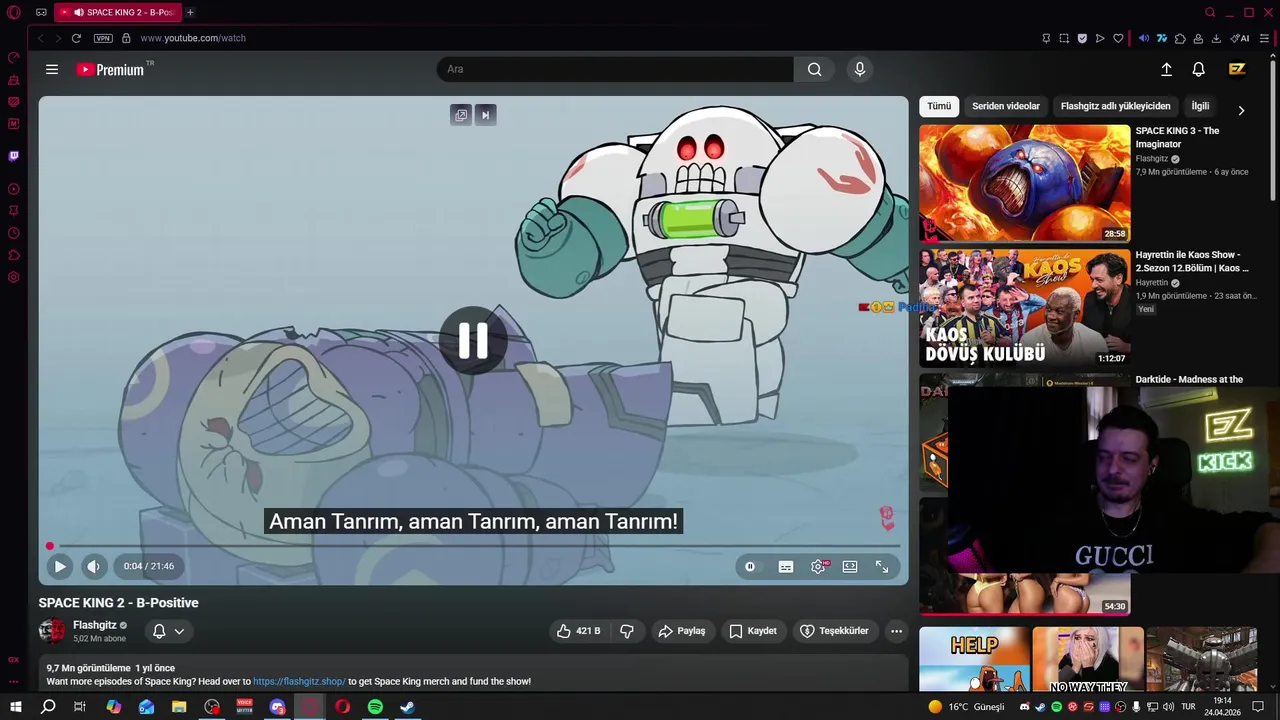1280x720 pixels.
Task: Click the address bar URL
Action: point(193,38)
